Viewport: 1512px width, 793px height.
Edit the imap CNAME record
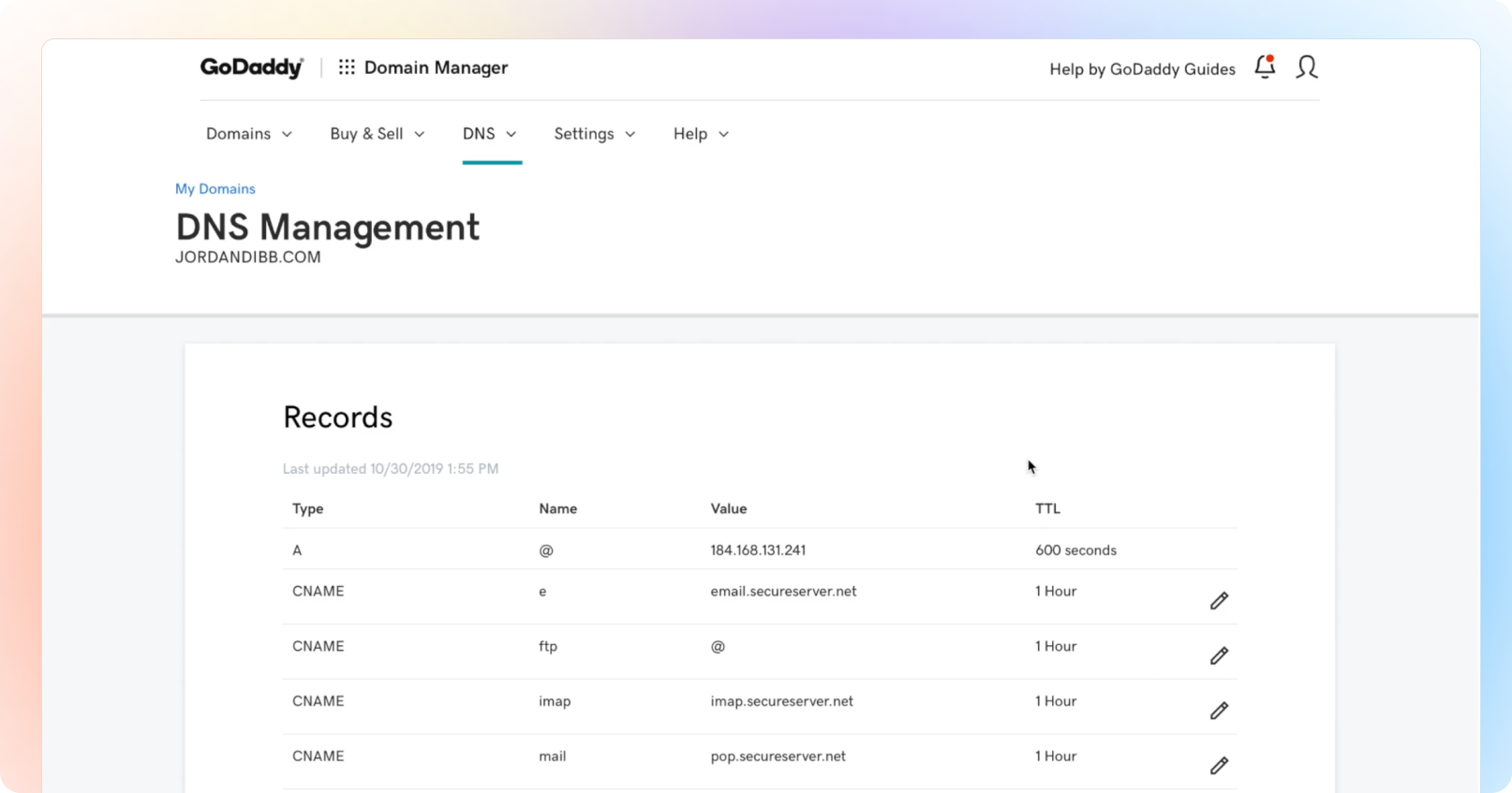(x=1219, y=711)
